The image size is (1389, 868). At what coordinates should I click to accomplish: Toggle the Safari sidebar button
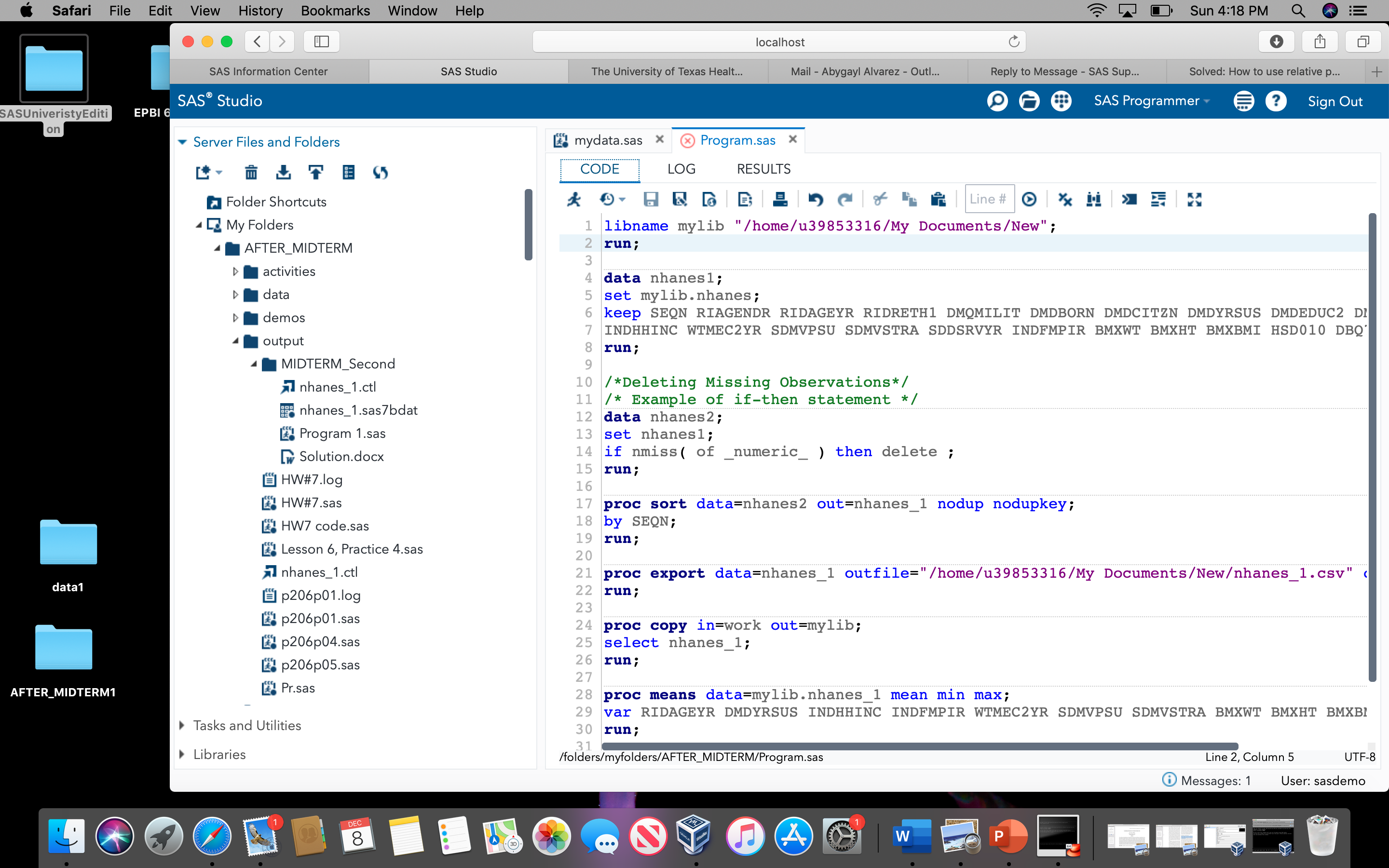(321, 41)
